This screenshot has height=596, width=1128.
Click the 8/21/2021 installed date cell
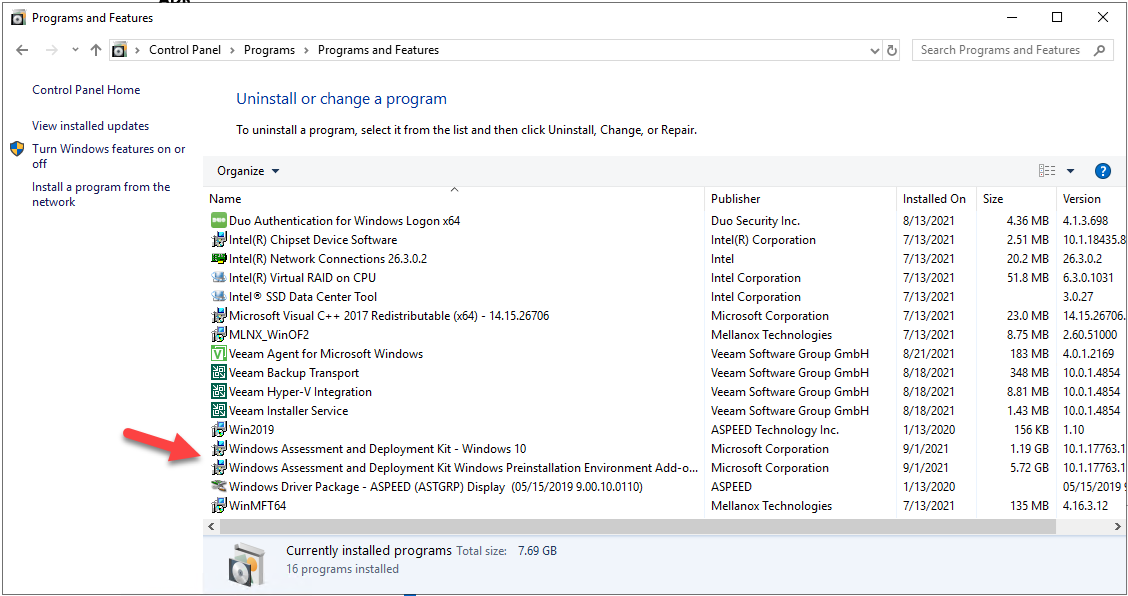929,353
